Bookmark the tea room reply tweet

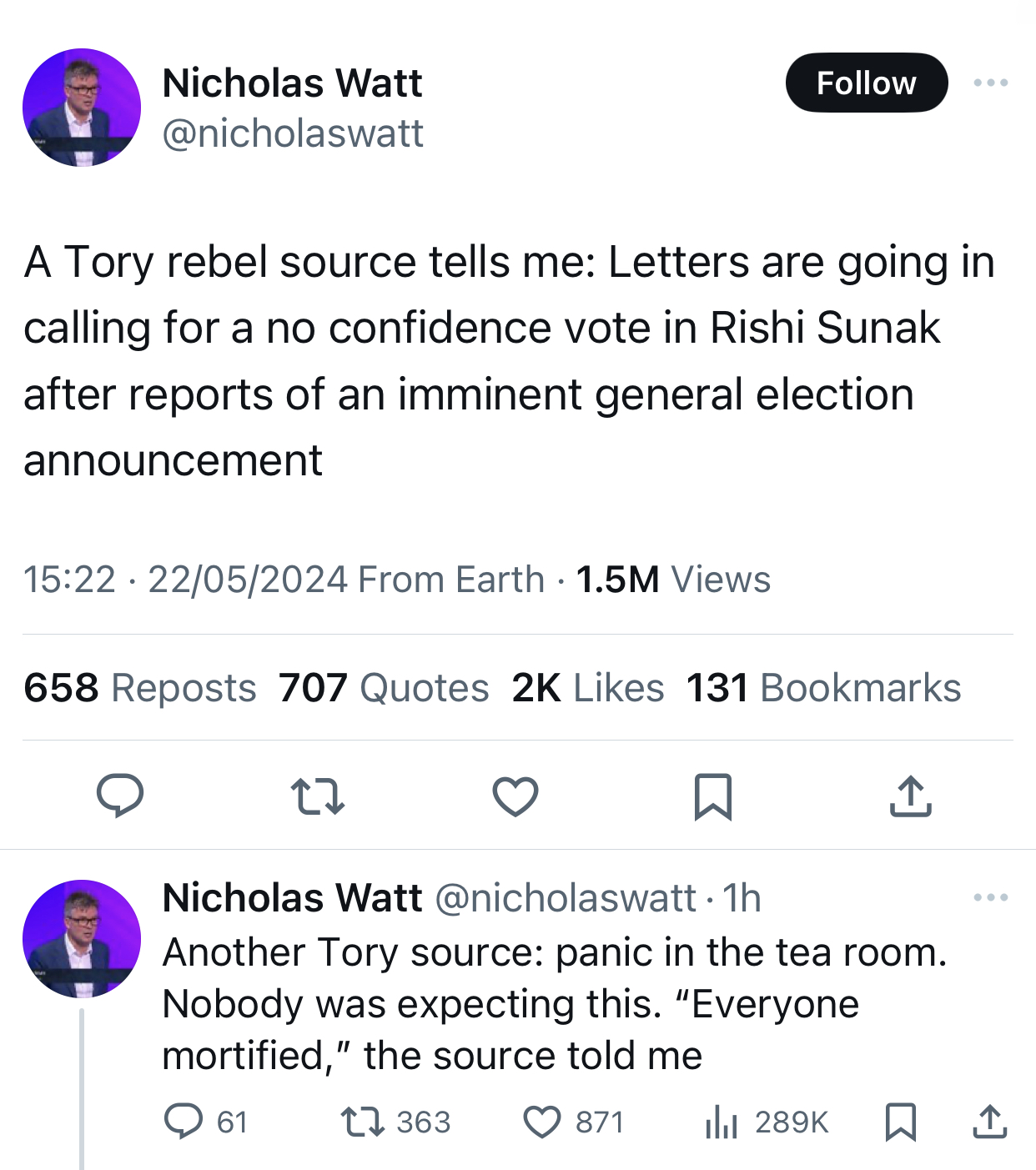coord(901,1122)
